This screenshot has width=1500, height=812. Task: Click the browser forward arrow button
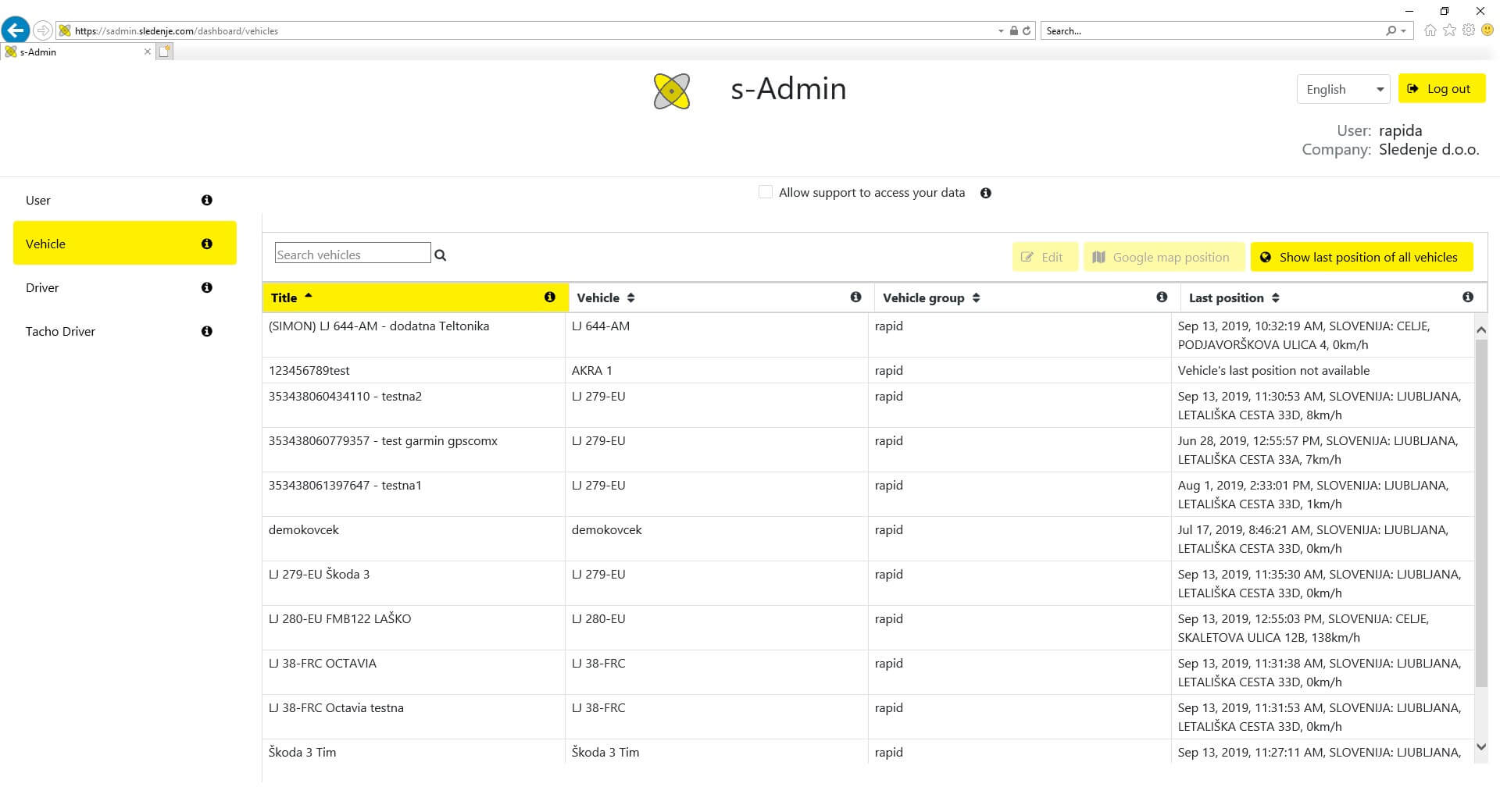point(43,30)
